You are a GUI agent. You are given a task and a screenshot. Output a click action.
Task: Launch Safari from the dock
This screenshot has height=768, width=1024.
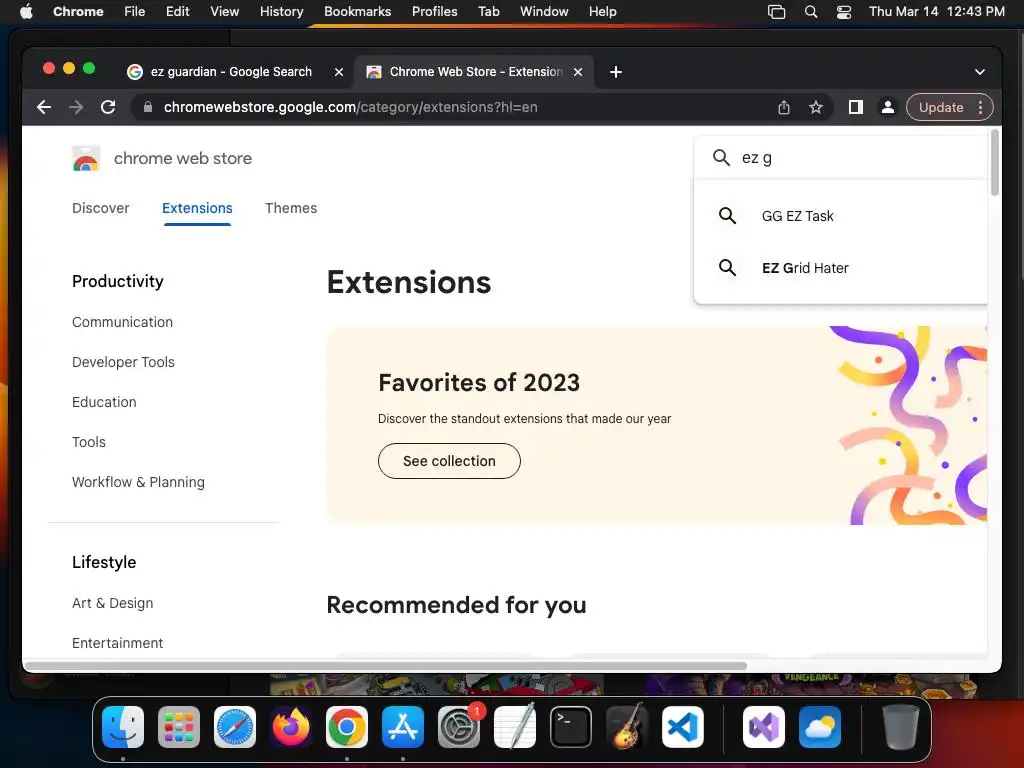[234, 727]
